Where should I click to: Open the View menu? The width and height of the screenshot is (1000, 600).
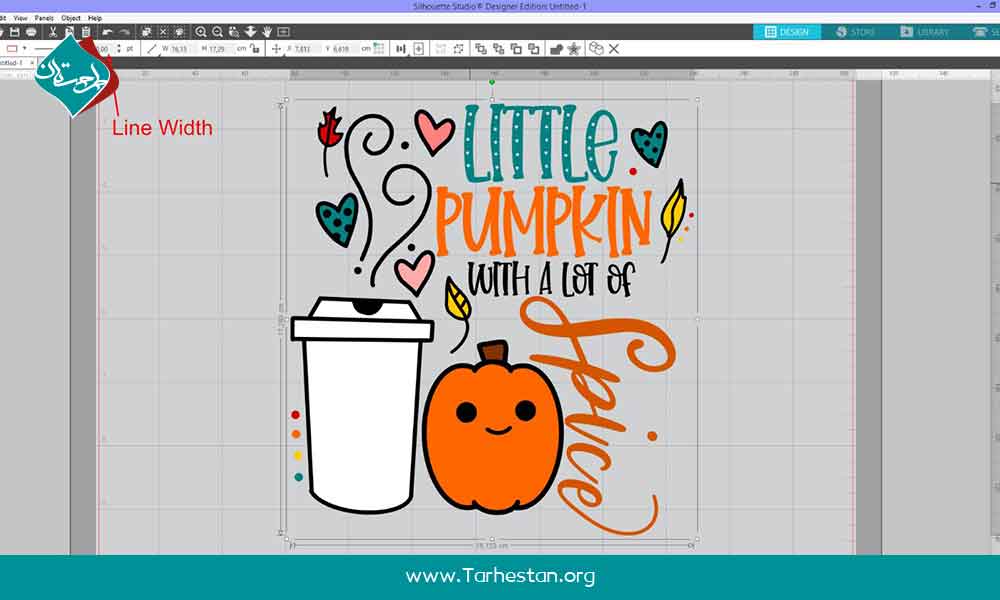tap(20, 18)
